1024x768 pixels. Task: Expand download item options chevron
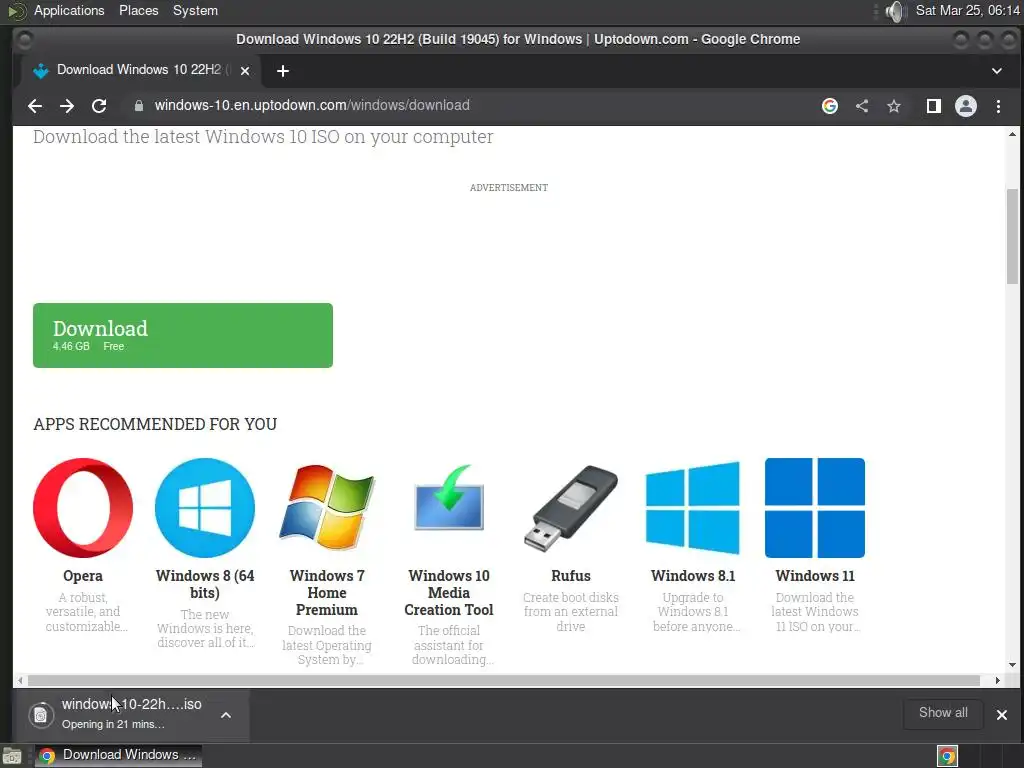(x=226, y=715)
